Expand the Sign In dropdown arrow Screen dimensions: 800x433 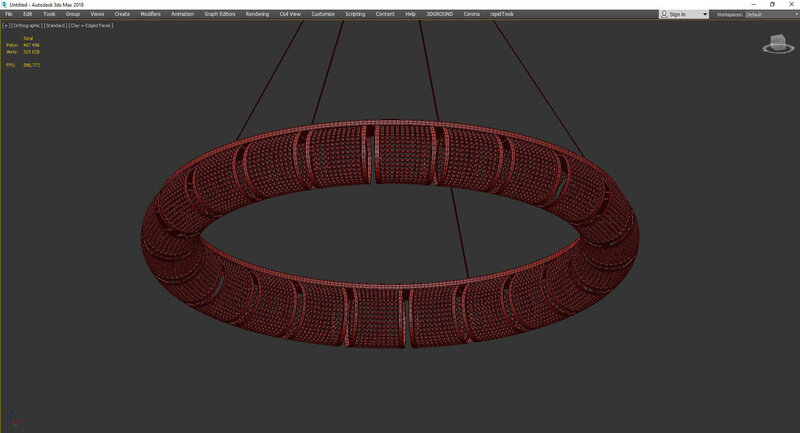click(705, 15)
